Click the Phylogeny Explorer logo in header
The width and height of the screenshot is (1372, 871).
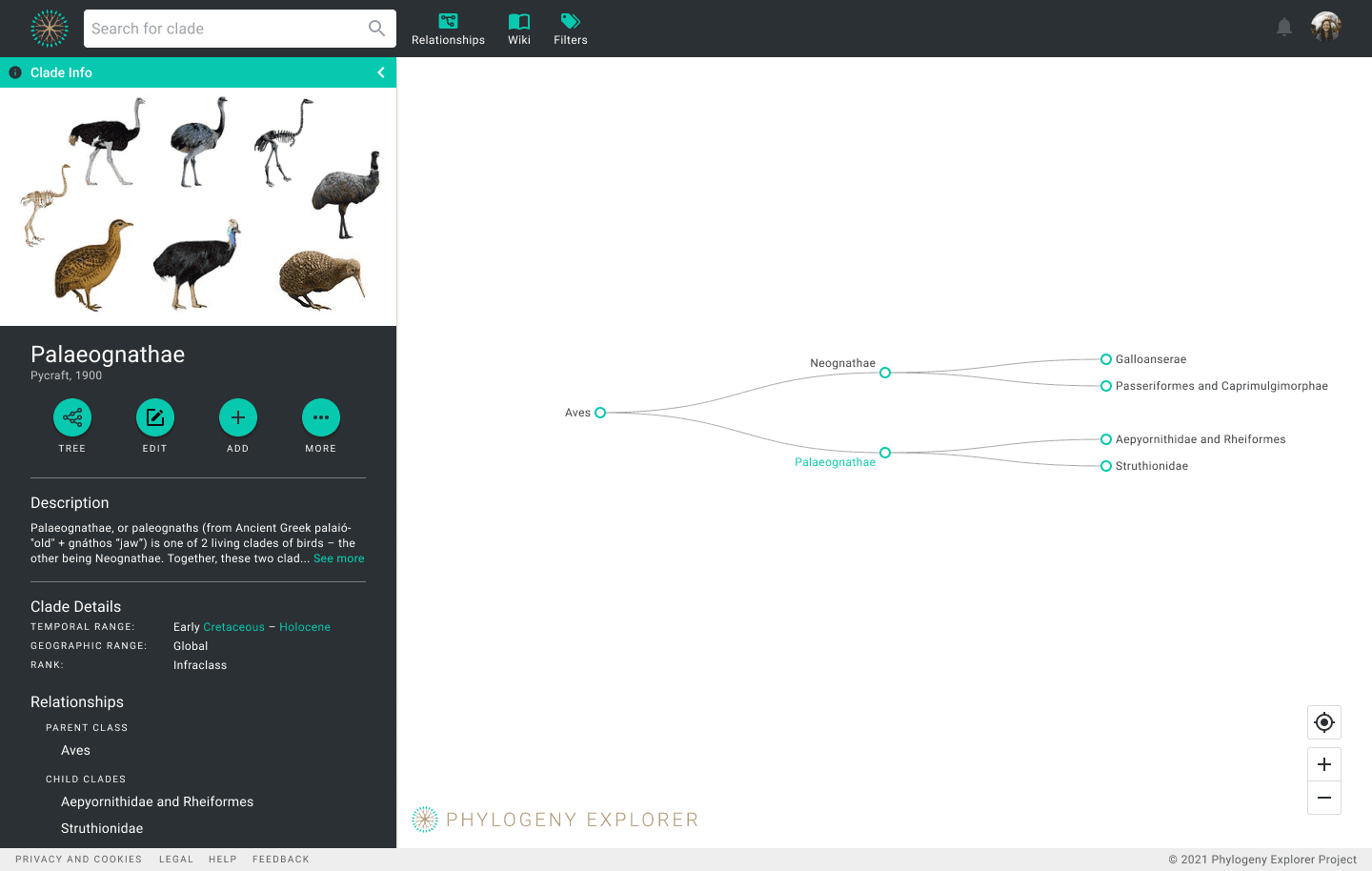tap(50, 29)
